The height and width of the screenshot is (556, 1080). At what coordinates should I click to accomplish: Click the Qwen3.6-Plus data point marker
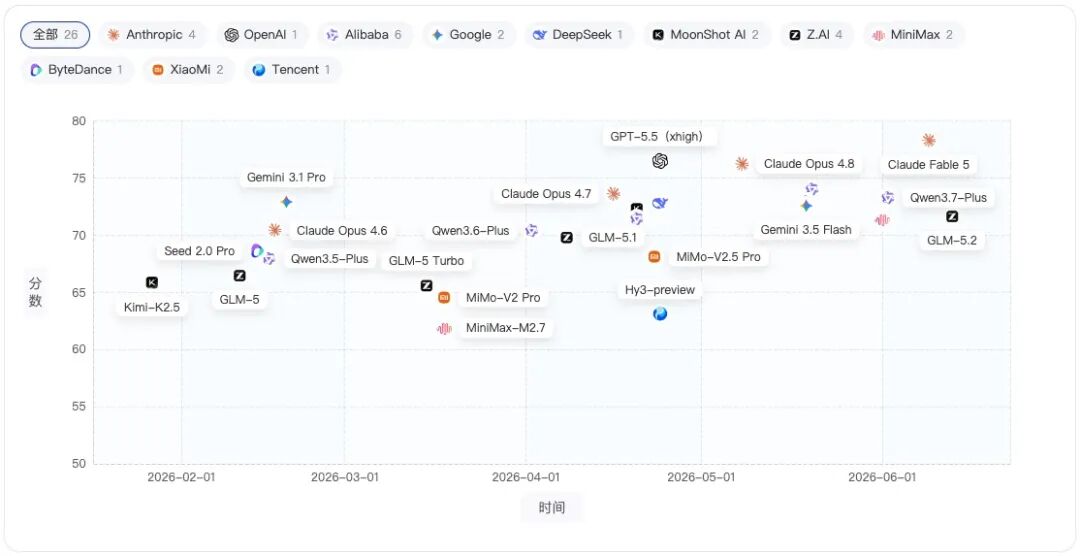(531, 231)
